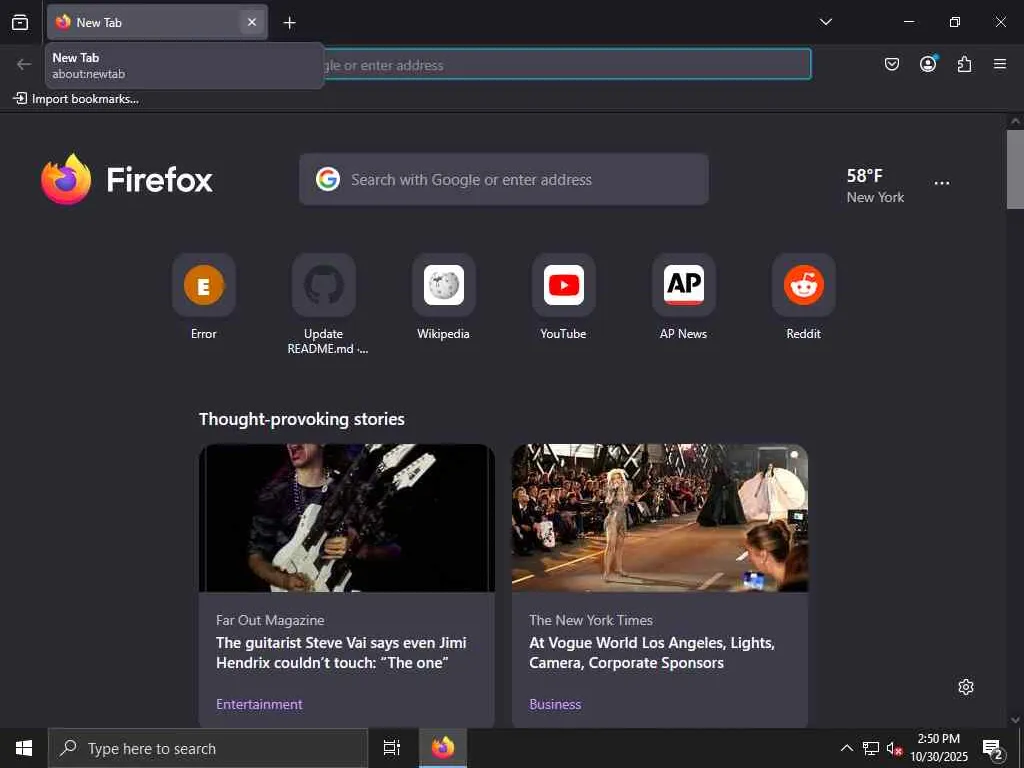
Task: Open the Extensions puzzle icon
Action: point(964,64)
